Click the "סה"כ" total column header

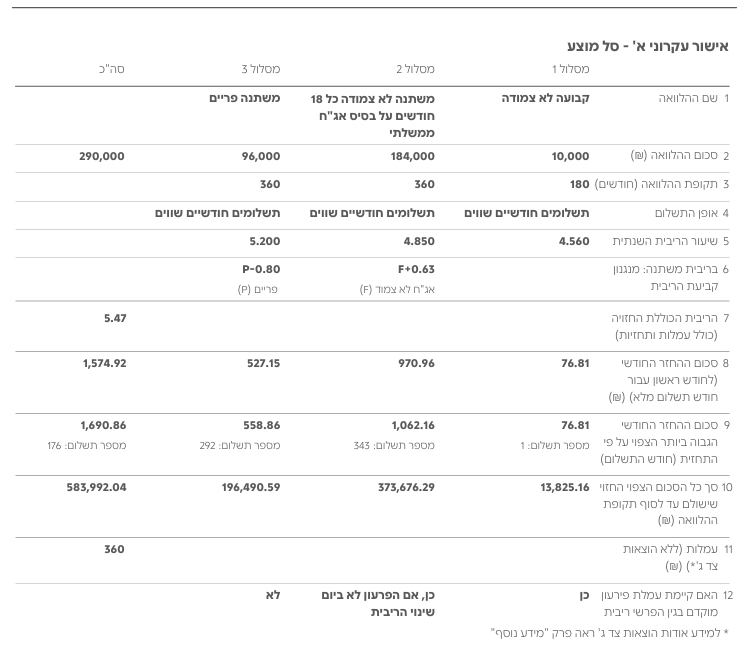112,70
